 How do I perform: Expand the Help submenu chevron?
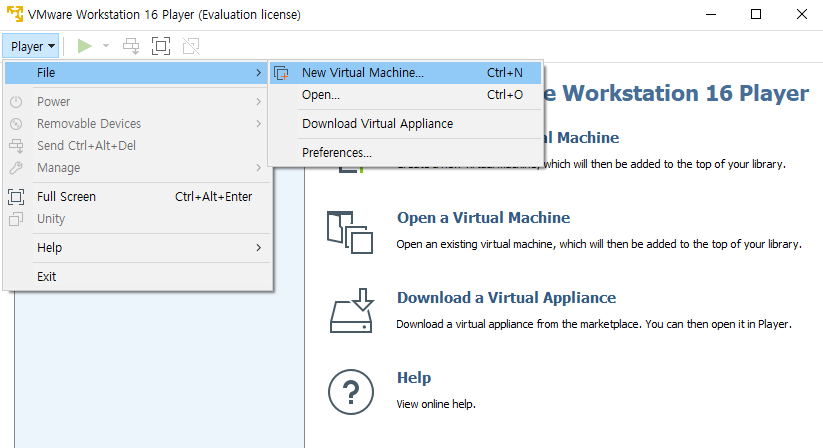tap(258, 248)
